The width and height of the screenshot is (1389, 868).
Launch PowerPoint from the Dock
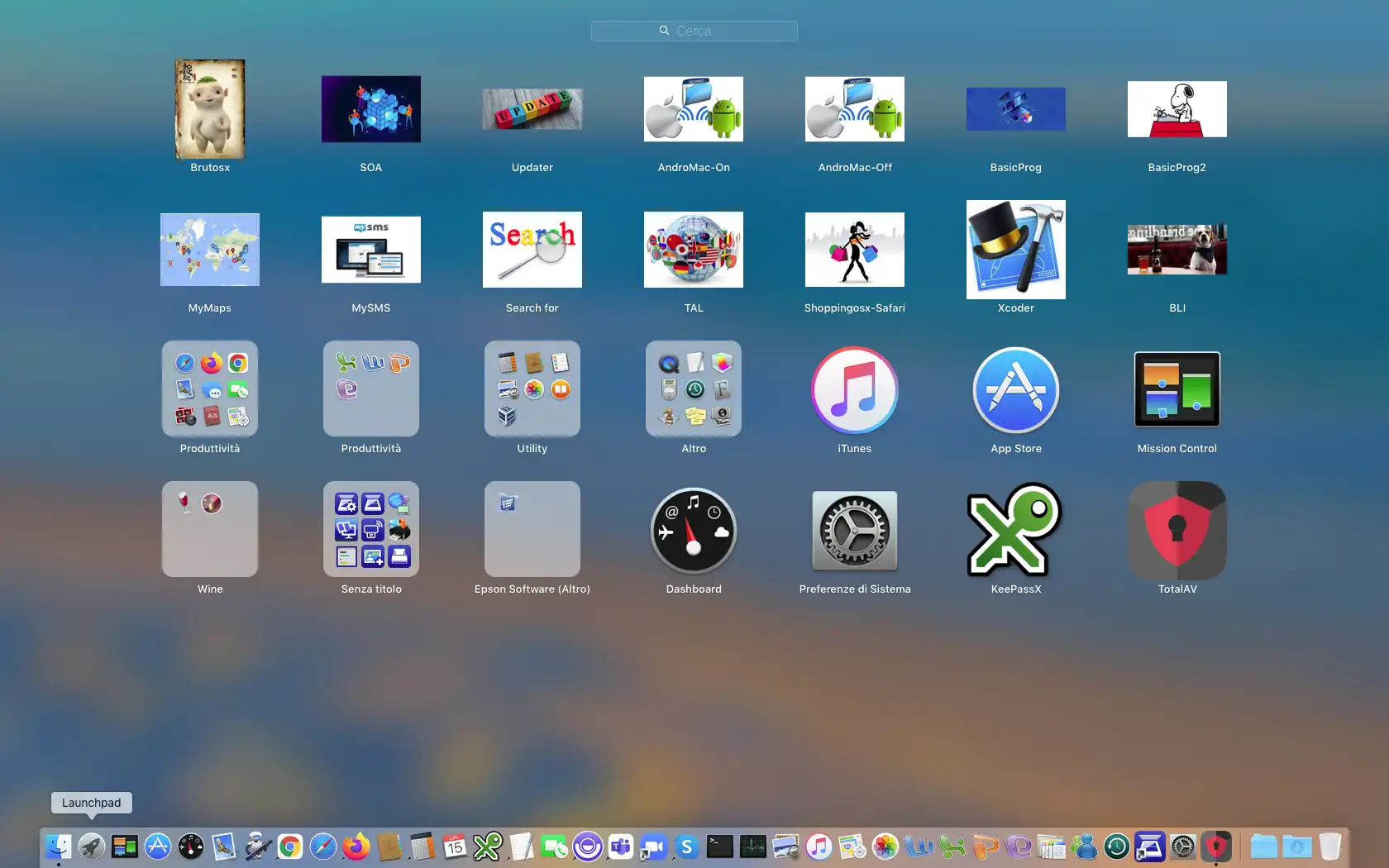coord(985,847)
